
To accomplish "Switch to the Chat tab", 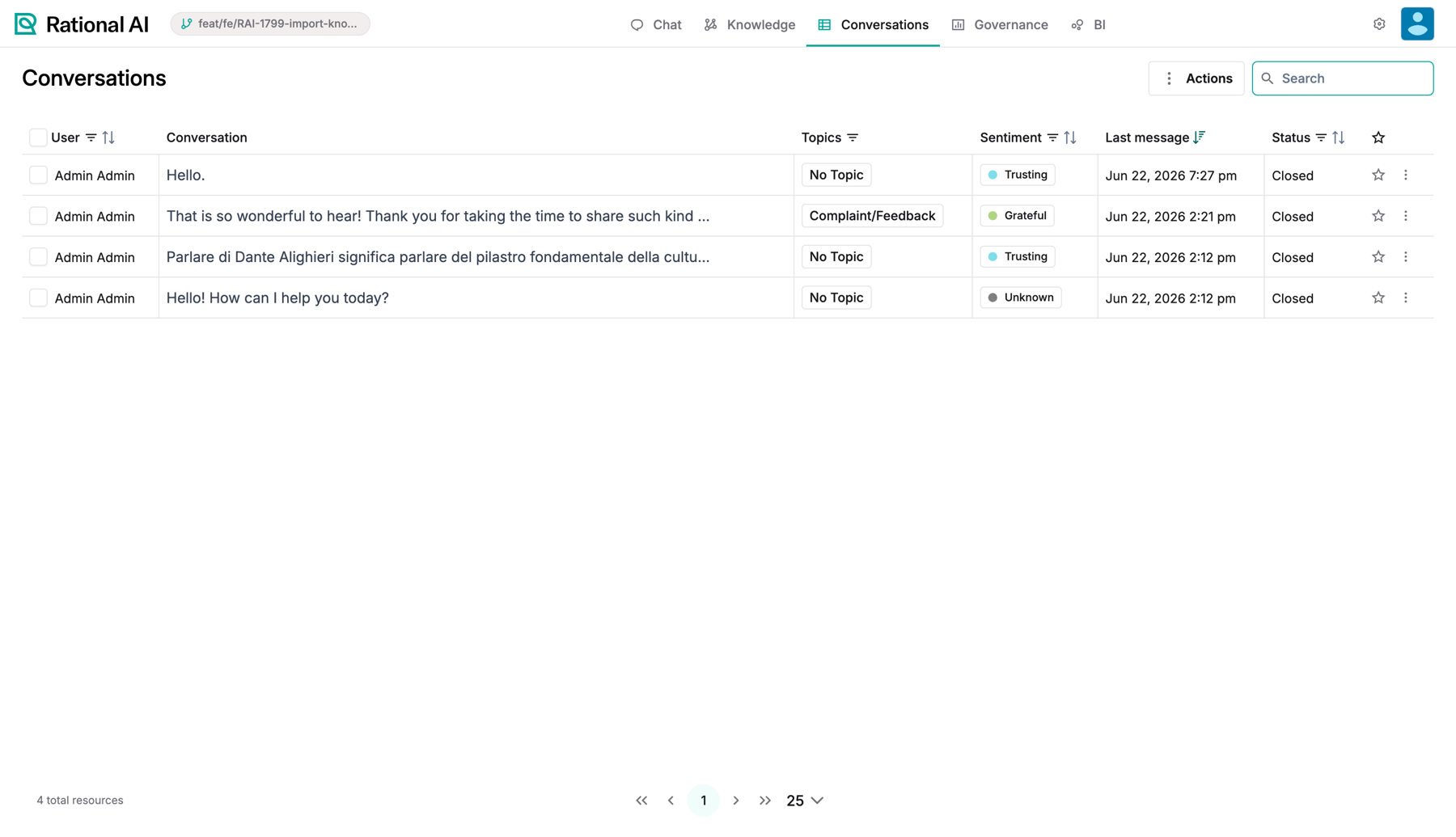I will 656,24.
